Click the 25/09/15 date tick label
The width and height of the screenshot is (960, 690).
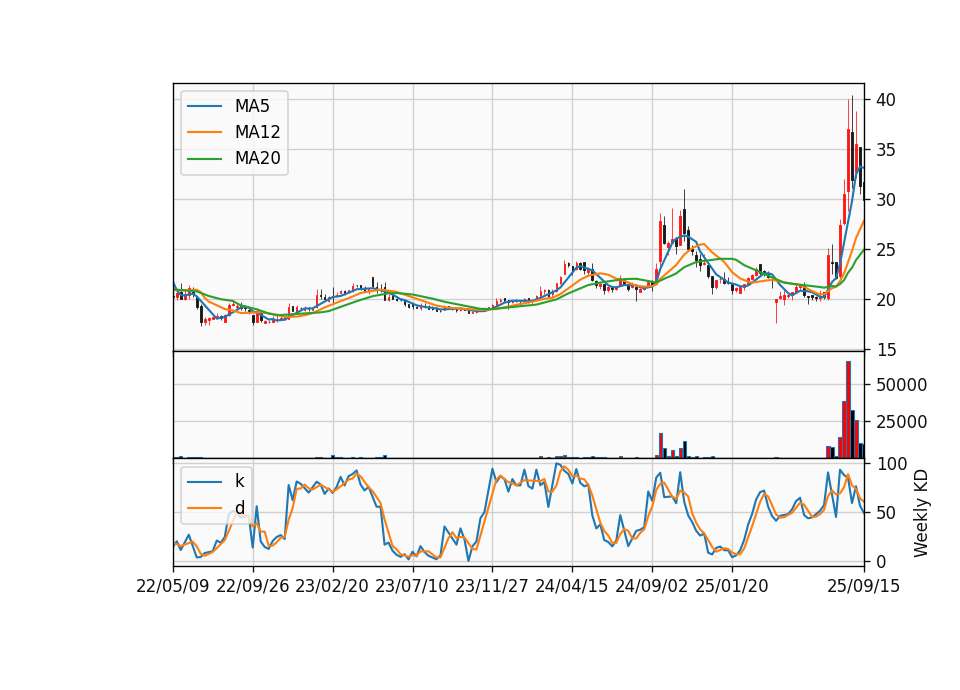863,586
